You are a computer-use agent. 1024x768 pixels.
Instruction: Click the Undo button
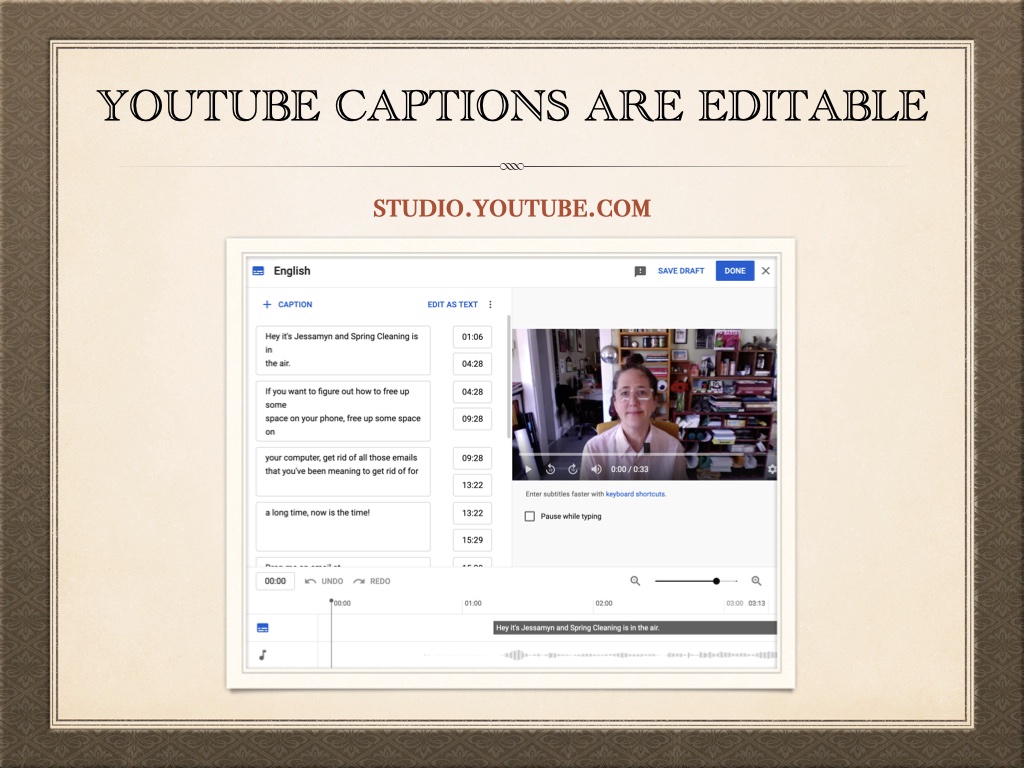(324, 581)
